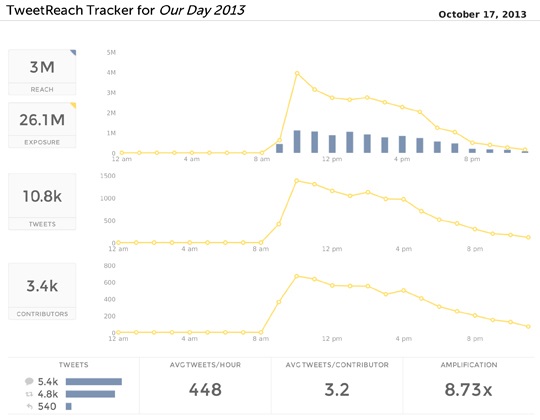This screenshot has width=540, height=420.
Task: Click the speech bubble icon beside 5.4k
Action: click(x=29, y=381)
